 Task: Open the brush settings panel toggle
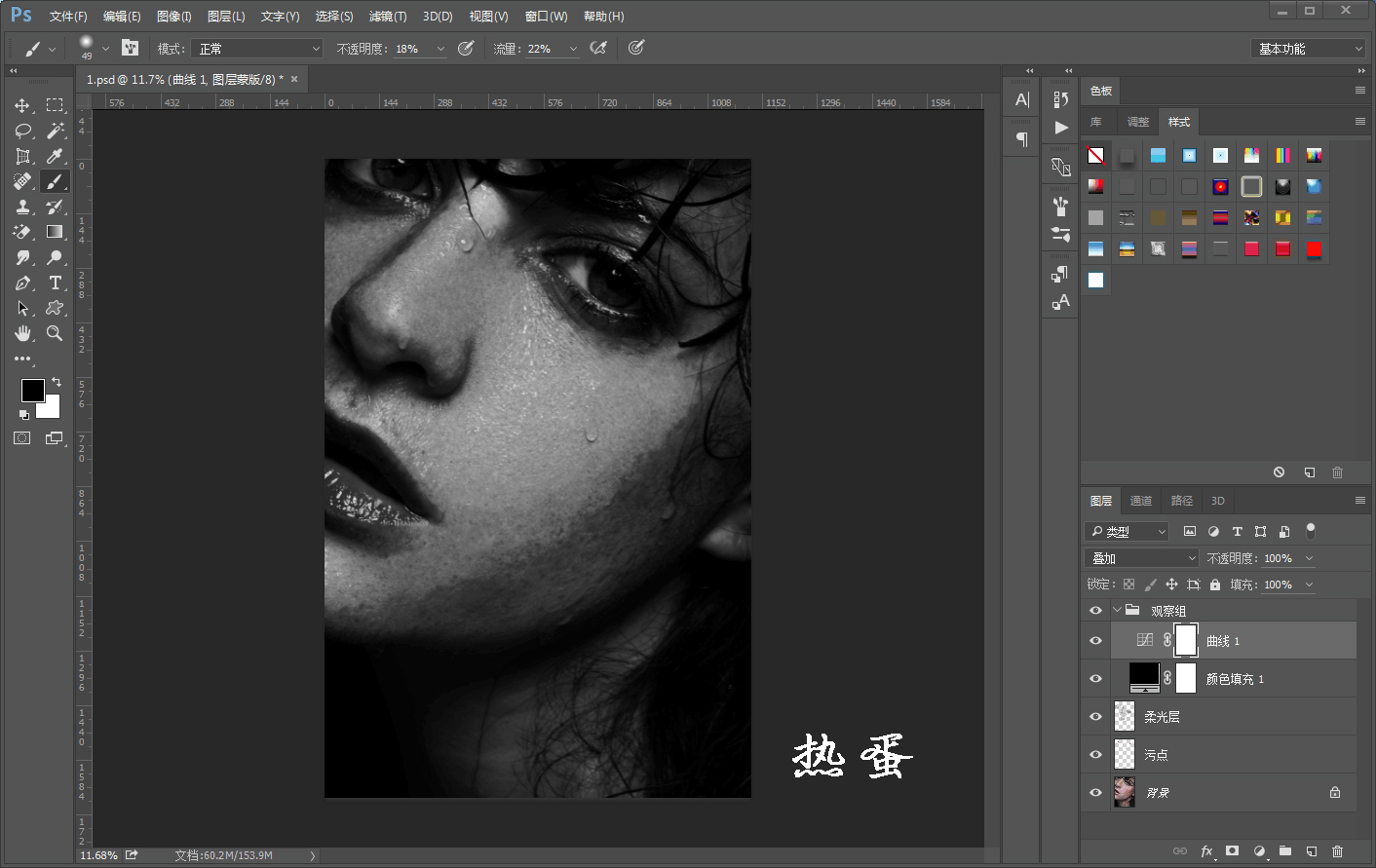coord(130,48)
